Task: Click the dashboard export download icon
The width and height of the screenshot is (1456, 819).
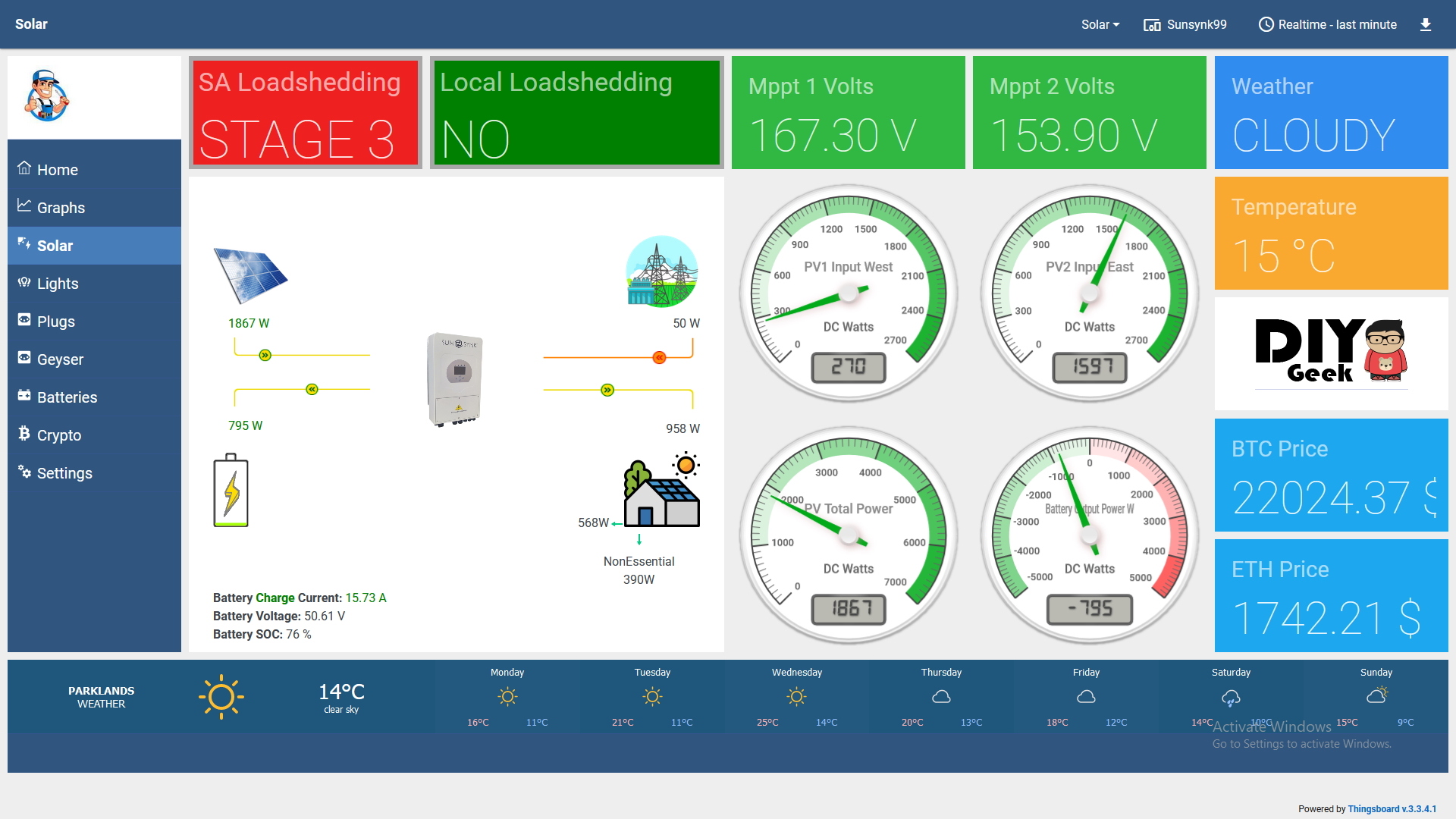Action: (x=1426, y=24)
